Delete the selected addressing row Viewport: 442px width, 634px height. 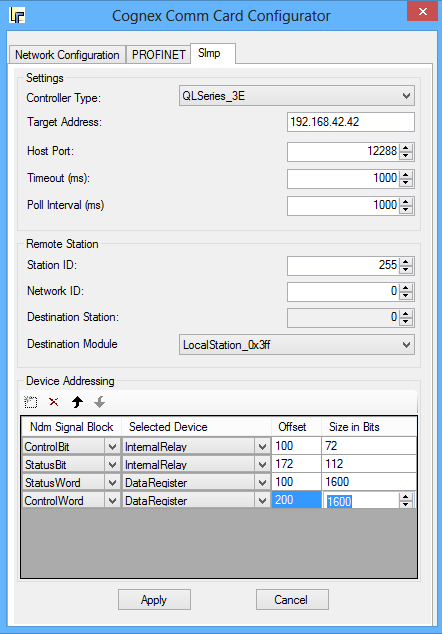pyautogui.click(x=53, y=402)
